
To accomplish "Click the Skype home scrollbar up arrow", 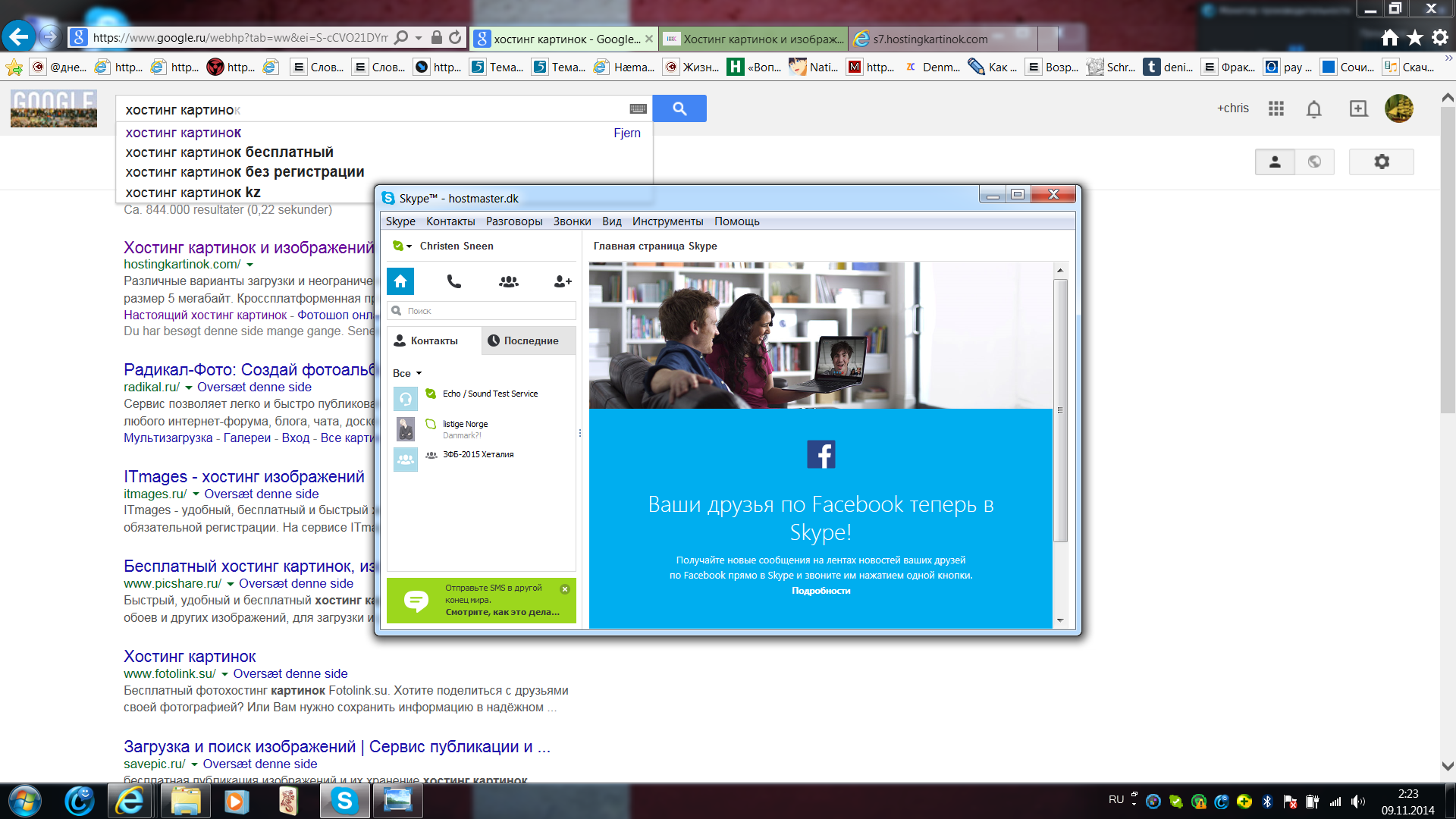I will [x=1060, y=271].
